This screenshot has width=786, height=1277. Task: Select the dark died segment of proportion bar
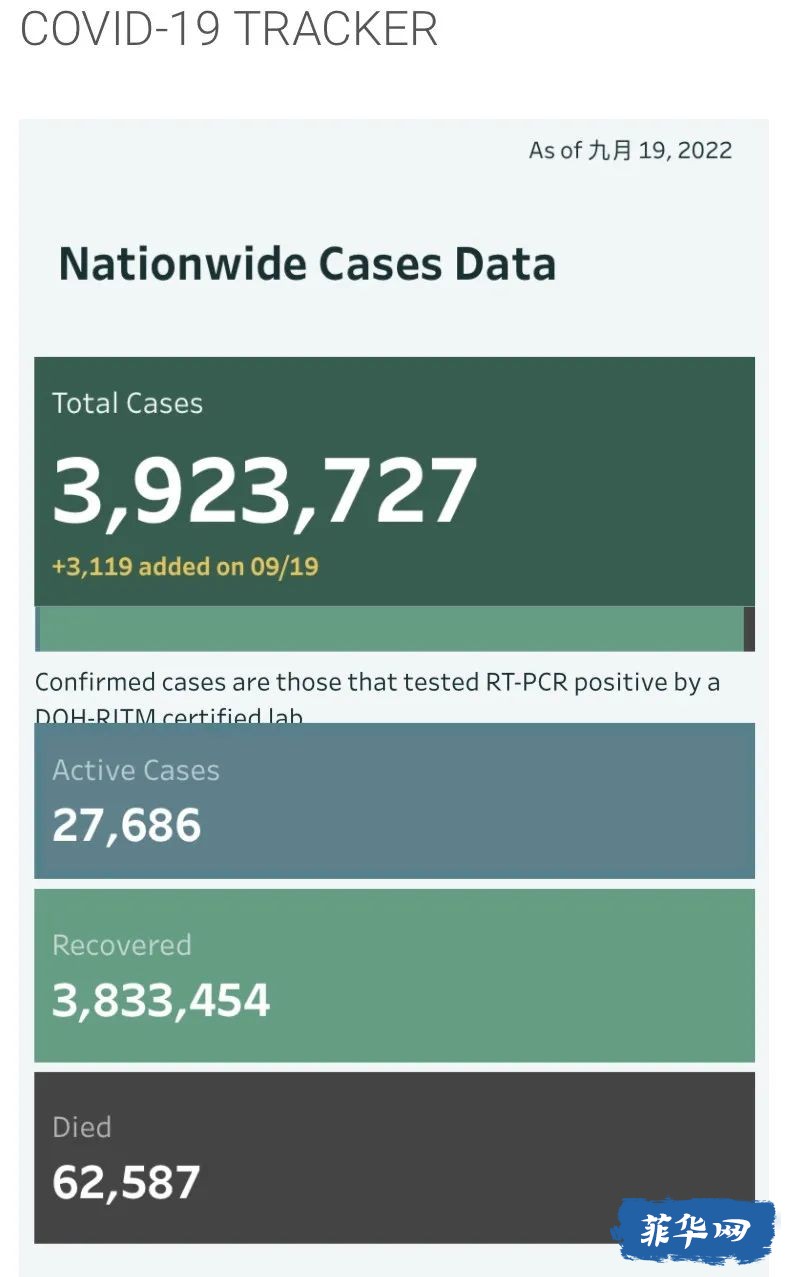749,629
